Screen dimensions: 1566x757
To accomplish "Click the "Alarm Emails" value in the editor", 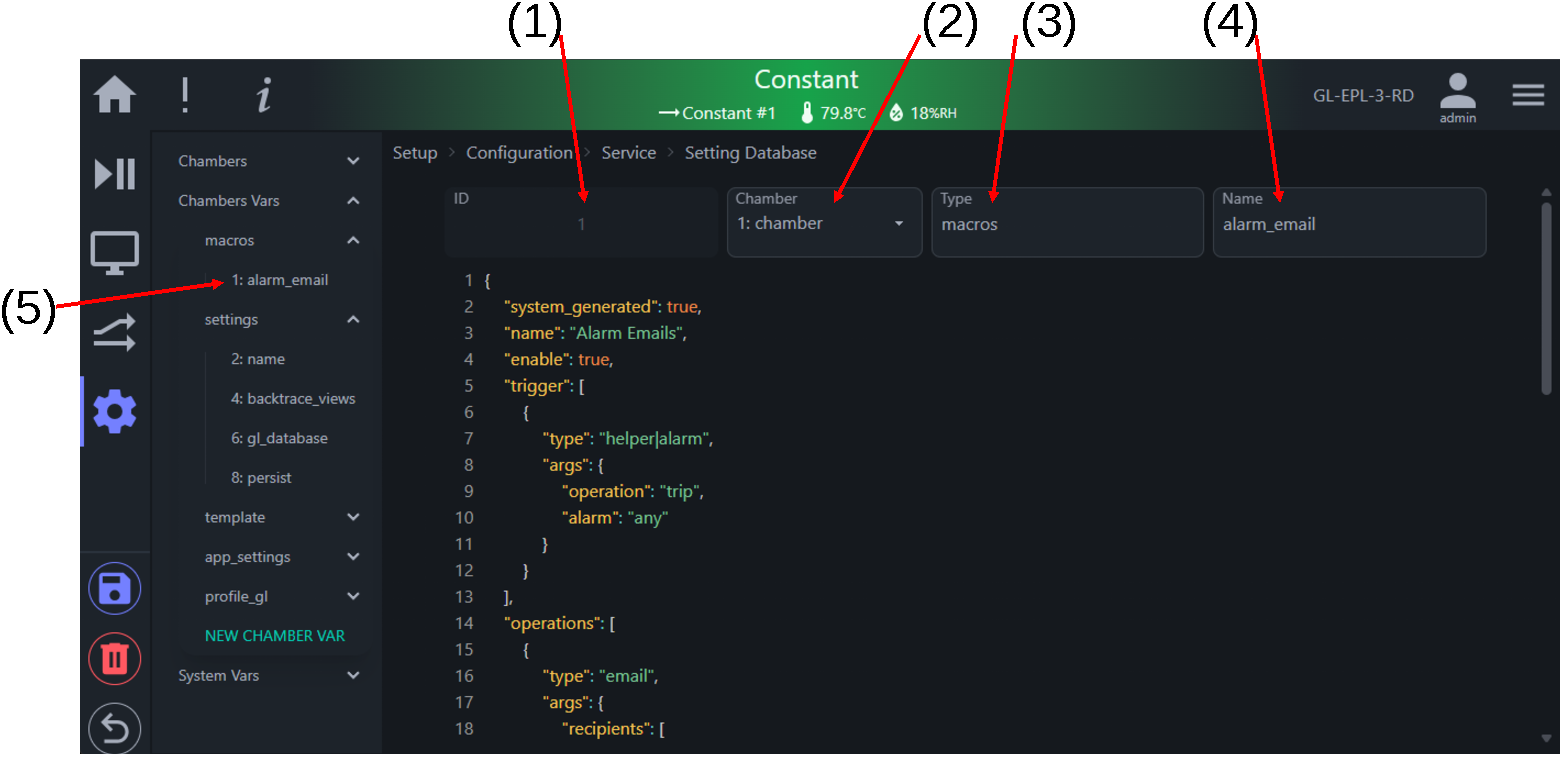I will click(628, 333).
